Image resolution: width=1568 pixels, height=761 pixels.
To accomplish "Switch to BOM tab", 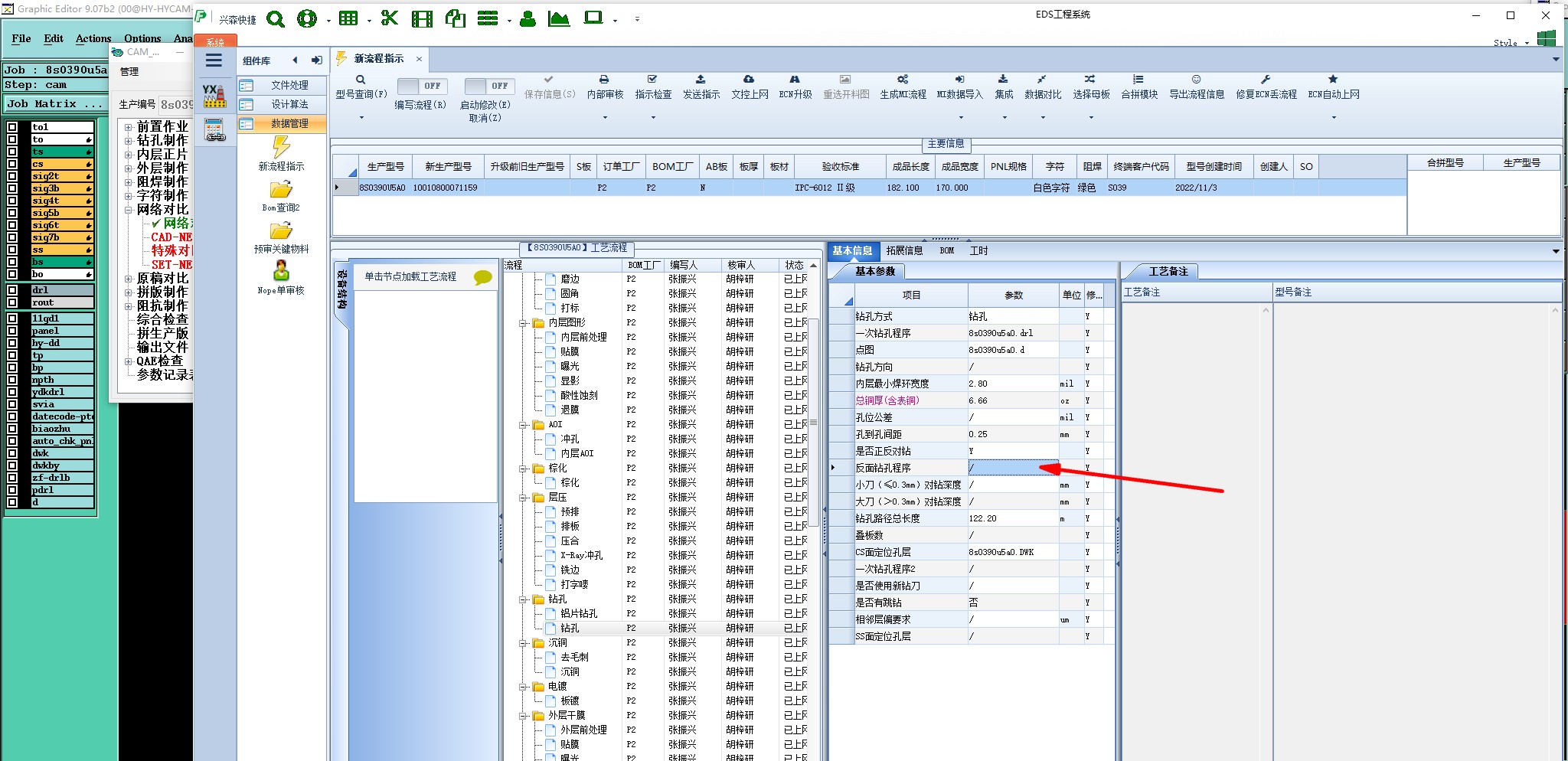I will coord(947,250).
